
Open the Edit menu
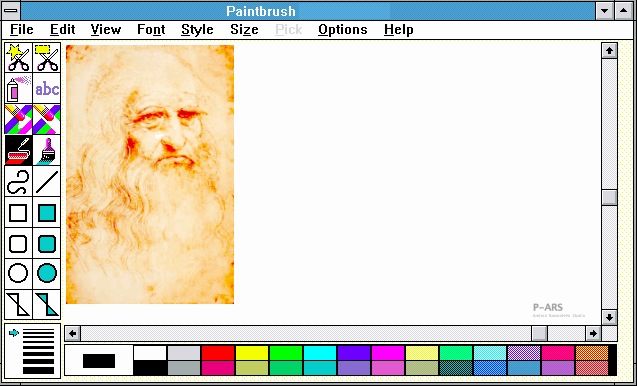click(63, 30)
